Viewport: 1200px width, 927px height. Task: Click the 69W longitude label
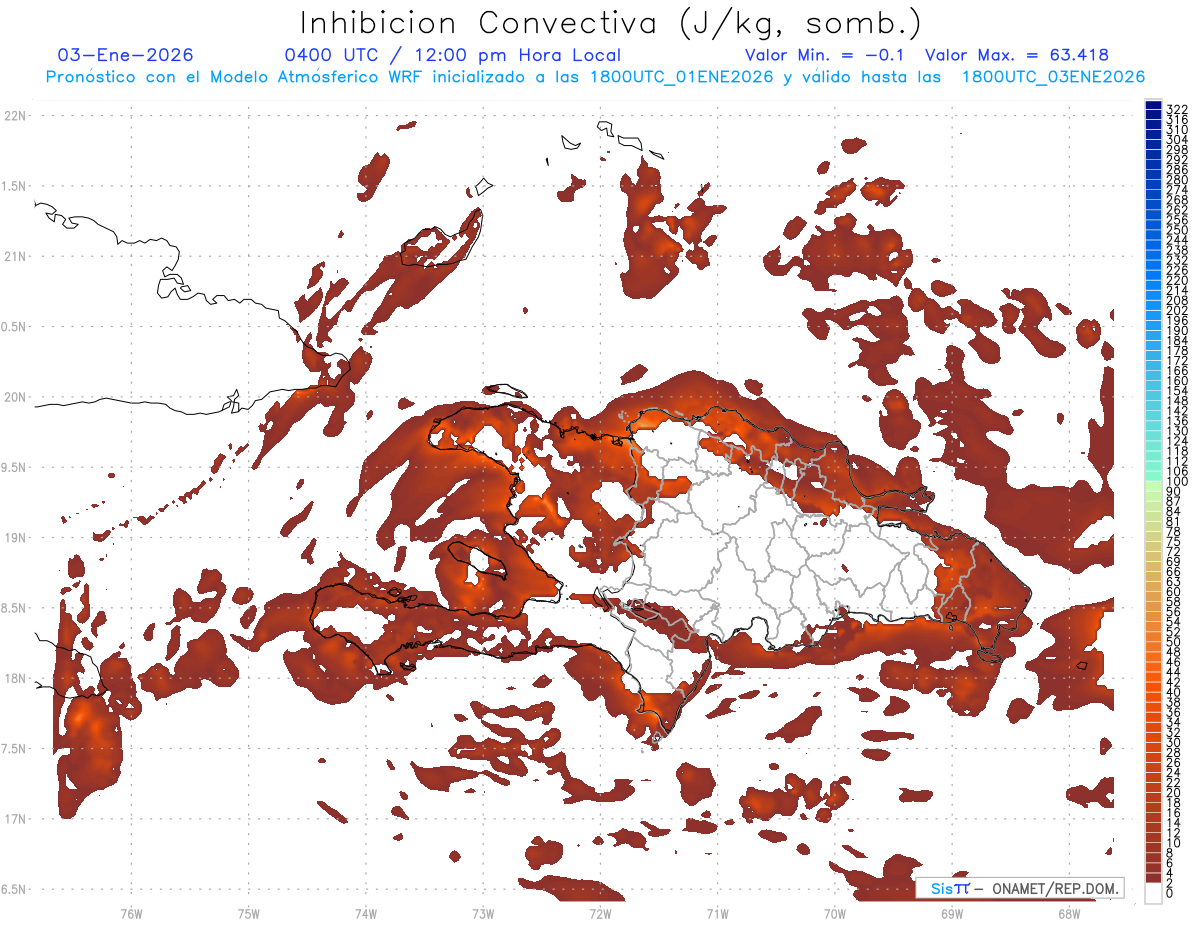952,913
